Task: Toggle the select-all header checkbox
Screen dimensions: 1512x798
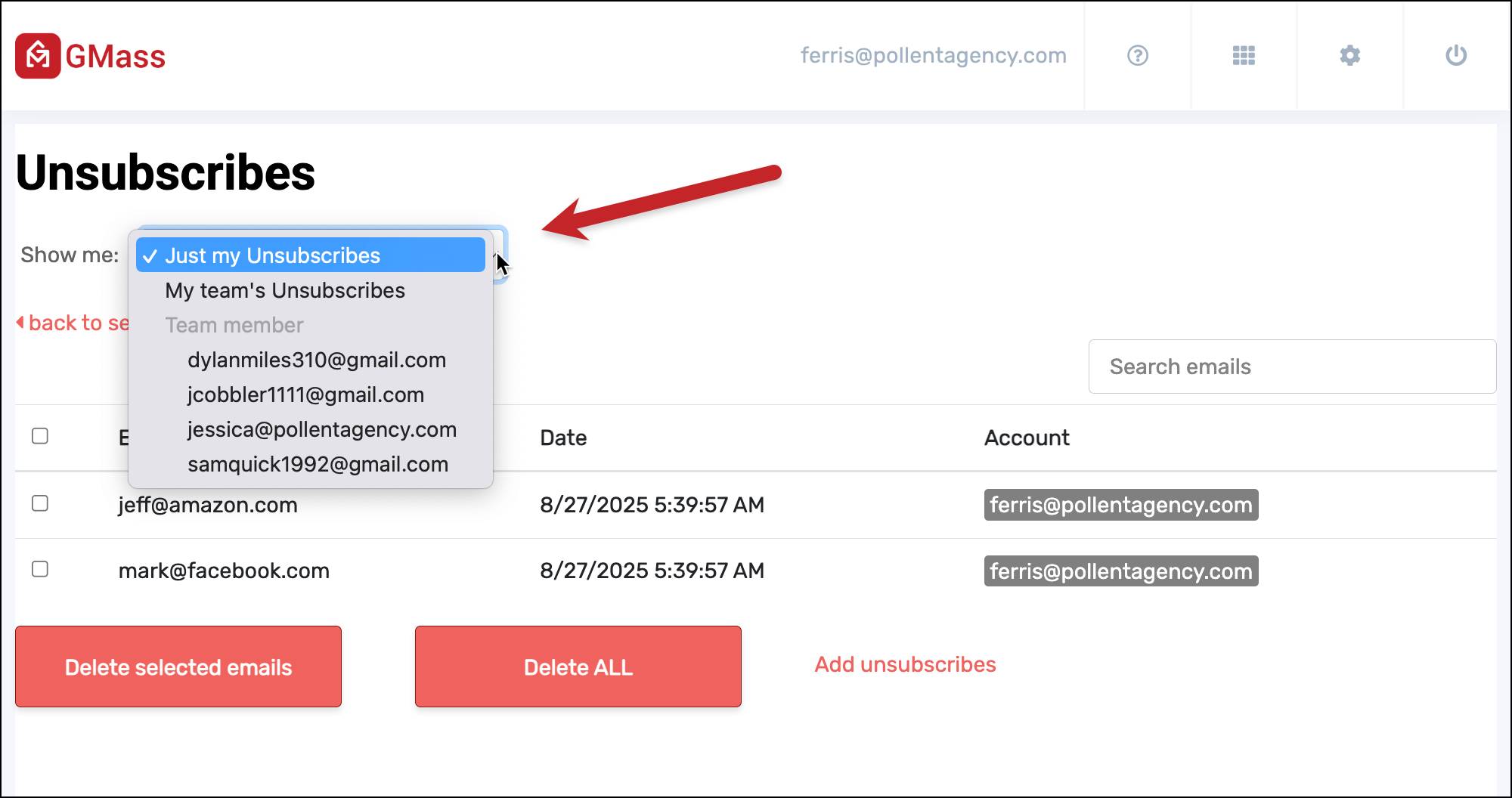Action: [40, 436]
